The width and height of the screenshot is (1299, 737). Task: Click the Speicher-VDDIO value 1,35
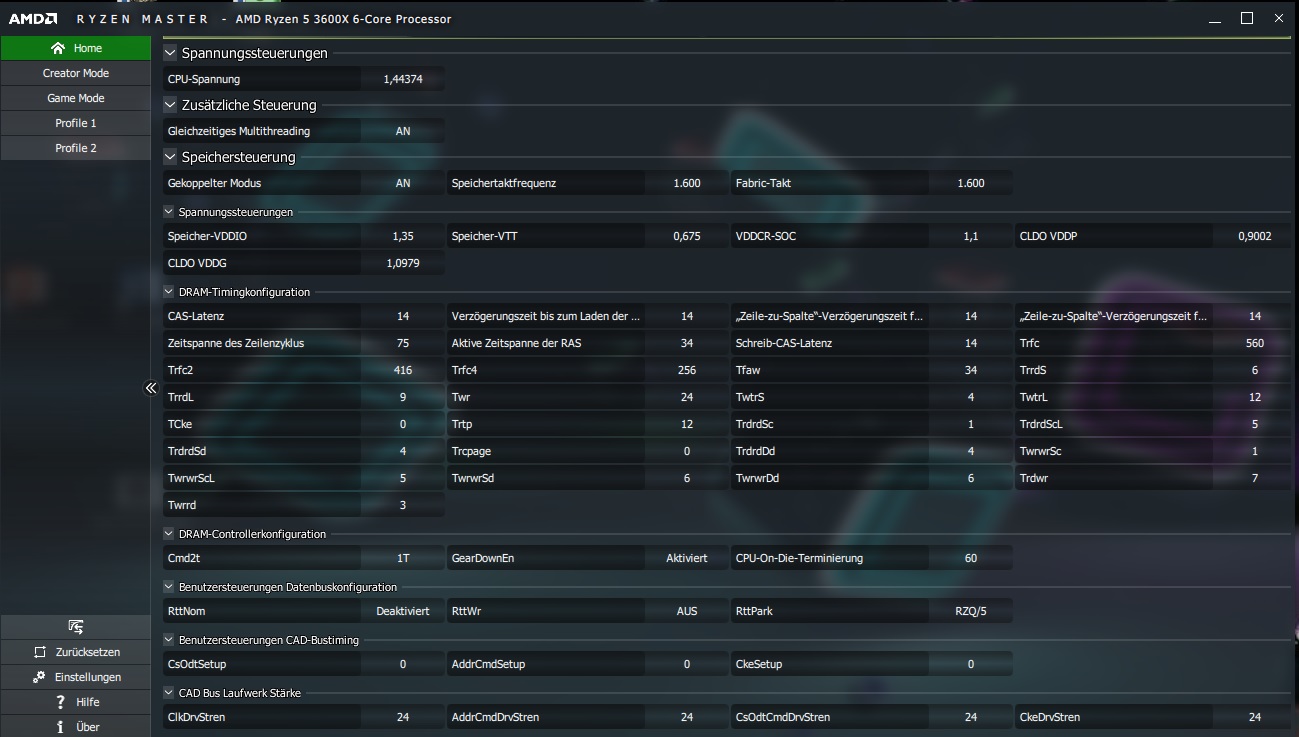point(403,237)
